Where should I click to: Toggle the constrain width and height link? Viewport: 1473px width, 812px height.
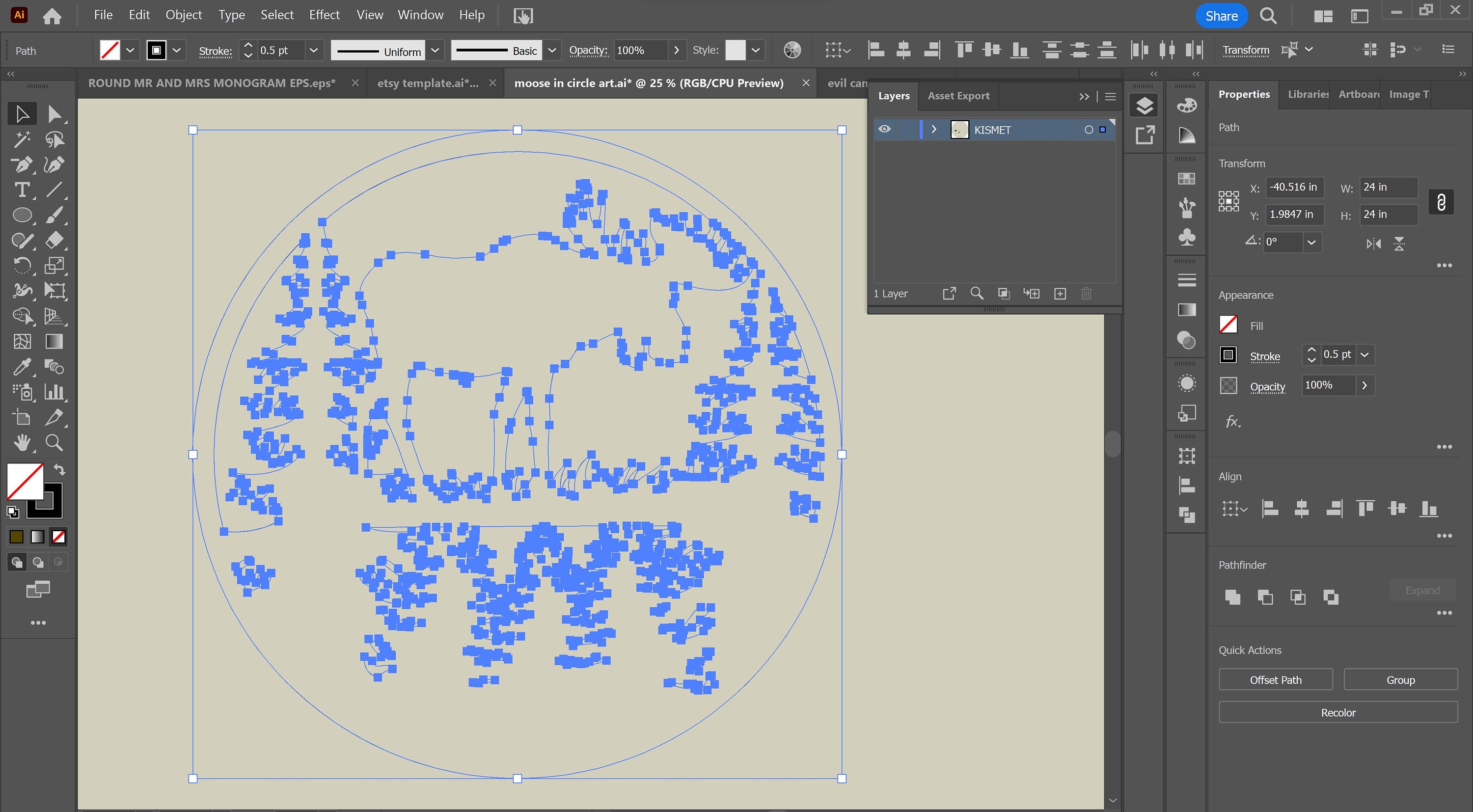[x=1442, y=202]
